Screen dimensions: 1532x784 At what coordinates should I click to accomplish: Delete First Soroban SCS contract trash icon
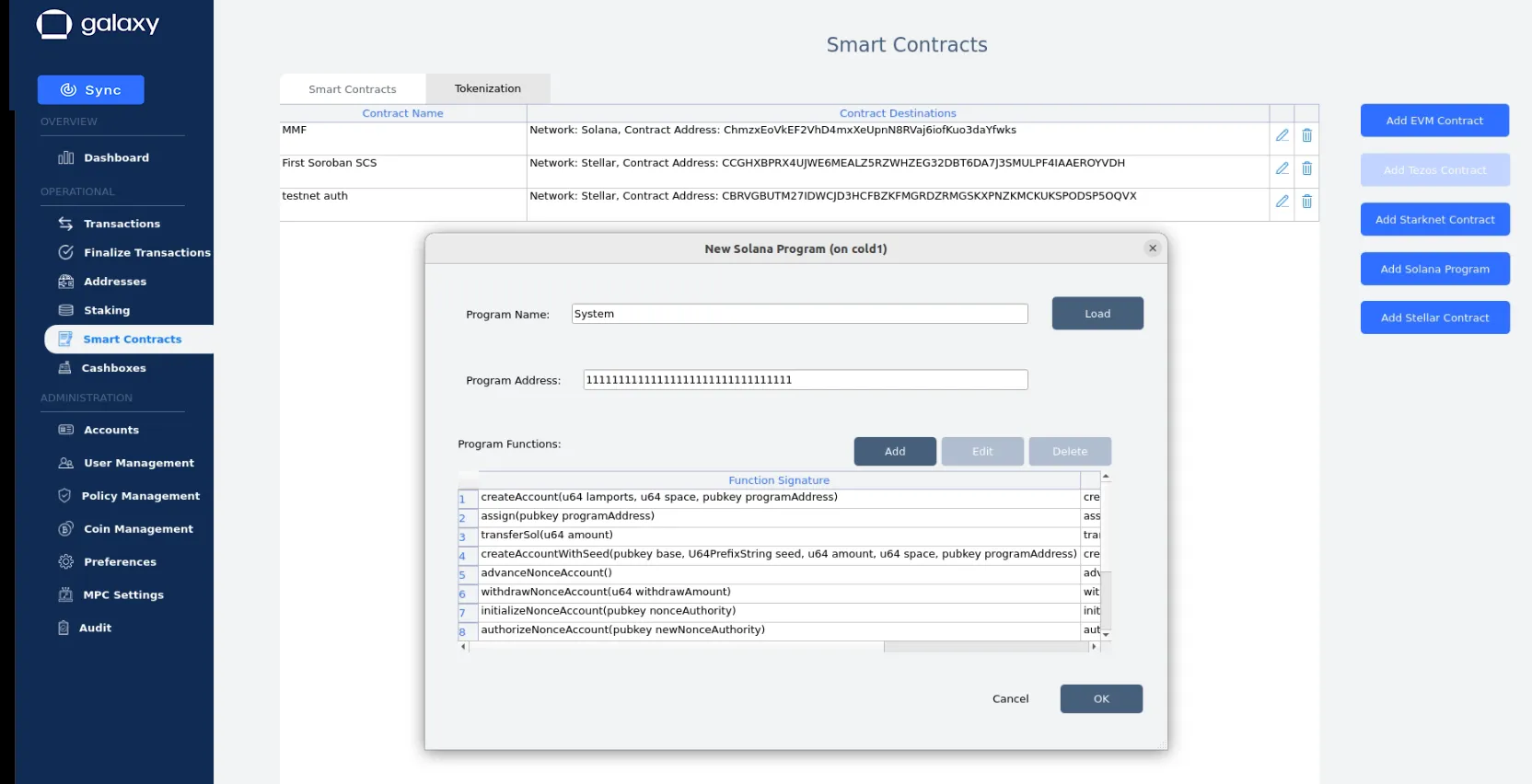[1306, 168]
